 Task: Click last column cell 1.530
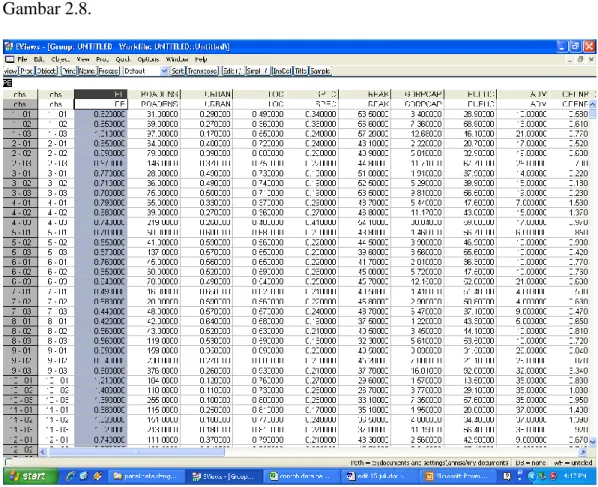click(570, 203)
